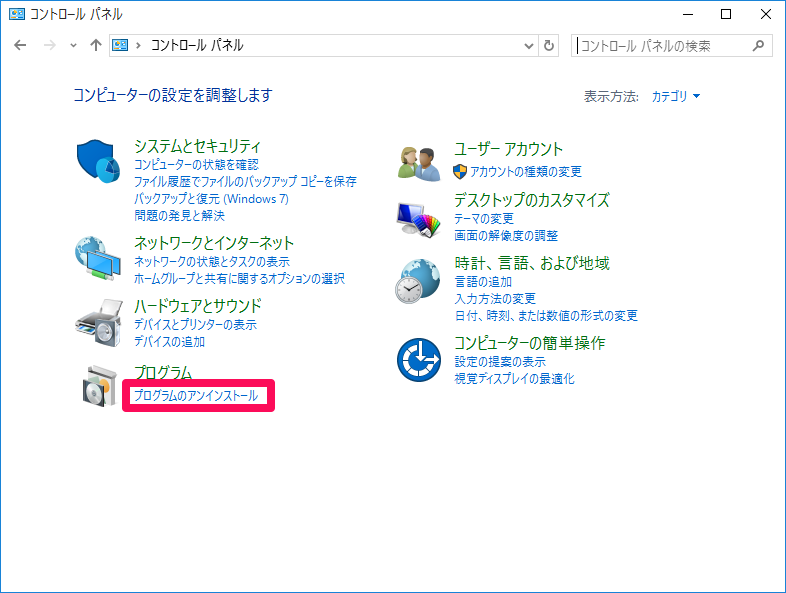
Task: Click デバイスとプリンターの表示 link
Action: 195,325
